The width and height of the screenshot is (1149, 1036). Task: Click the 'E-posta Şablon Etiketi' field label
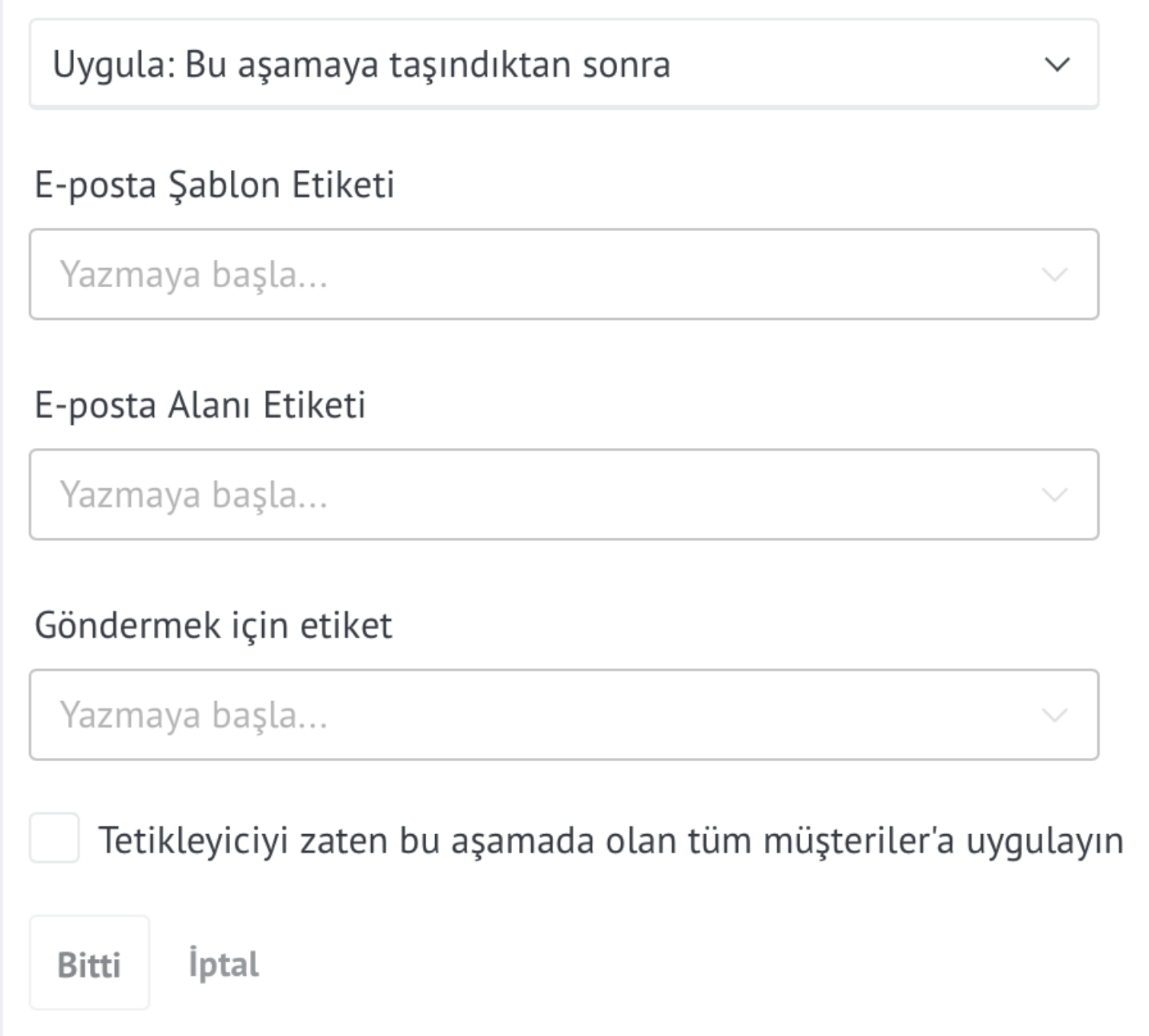(x=214, y=185)
